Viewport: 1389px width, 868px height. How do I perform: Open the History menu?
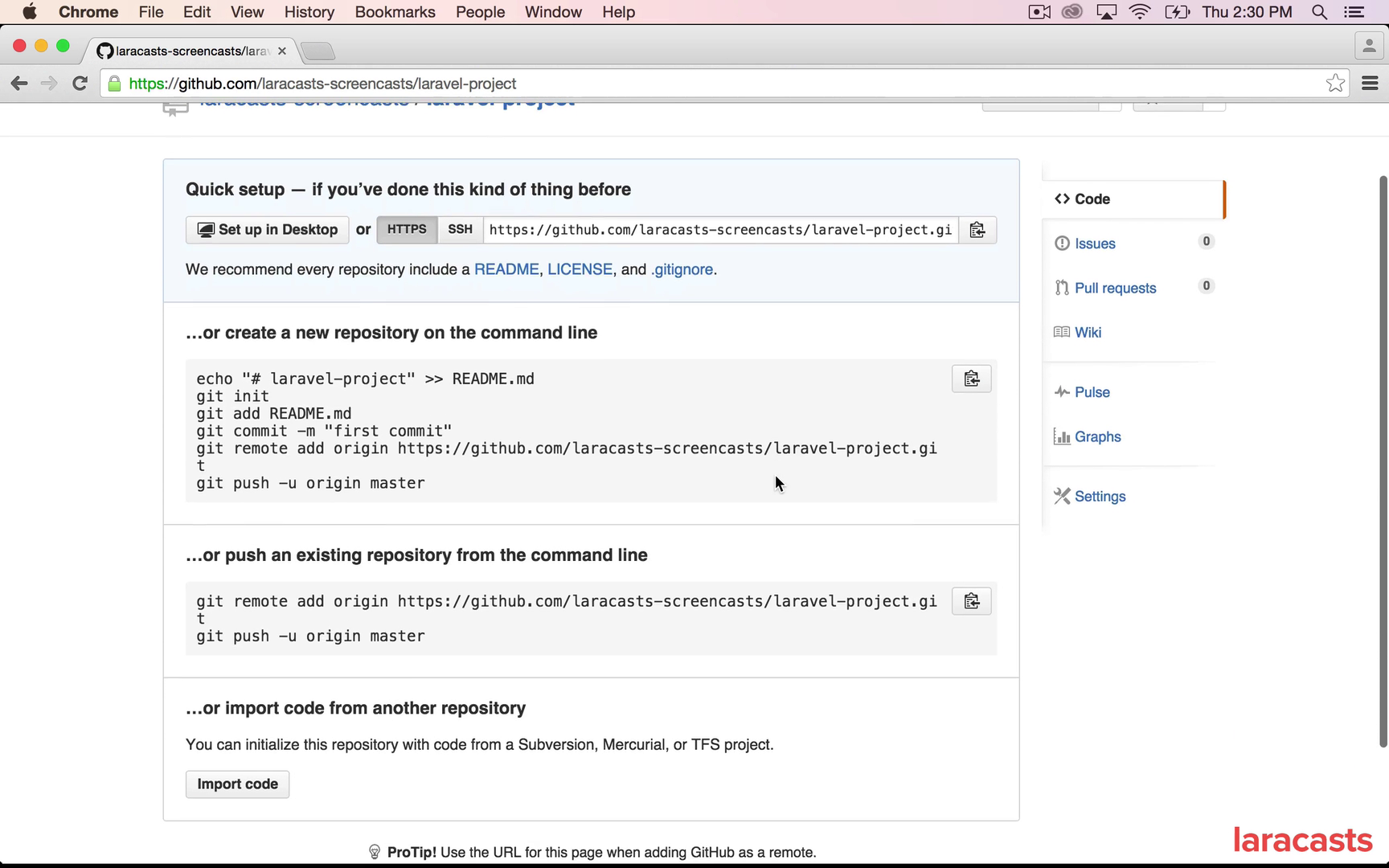pyautogui.click(x=309, y=12)
